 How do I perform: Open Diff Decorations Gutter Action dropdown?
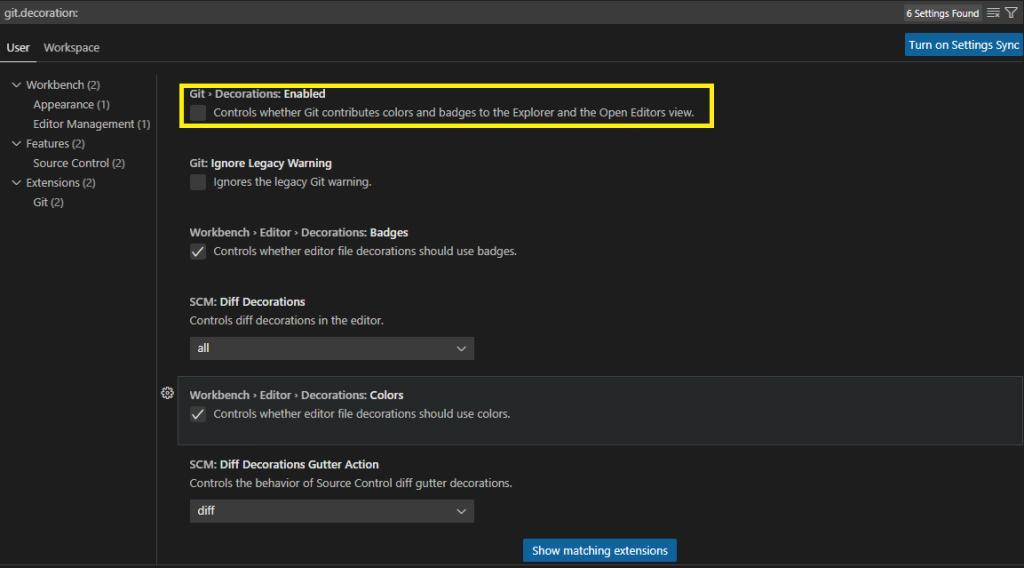pos(332,511)
